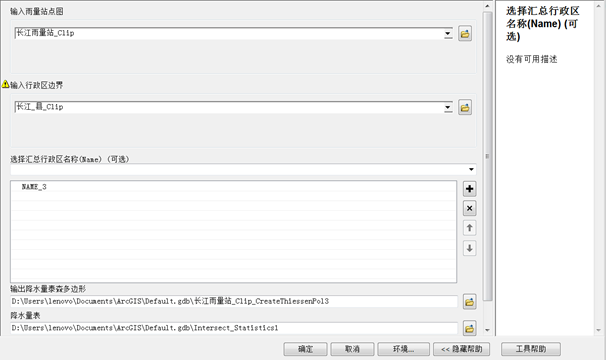Browse for output Thiessen polygon location

470,302
